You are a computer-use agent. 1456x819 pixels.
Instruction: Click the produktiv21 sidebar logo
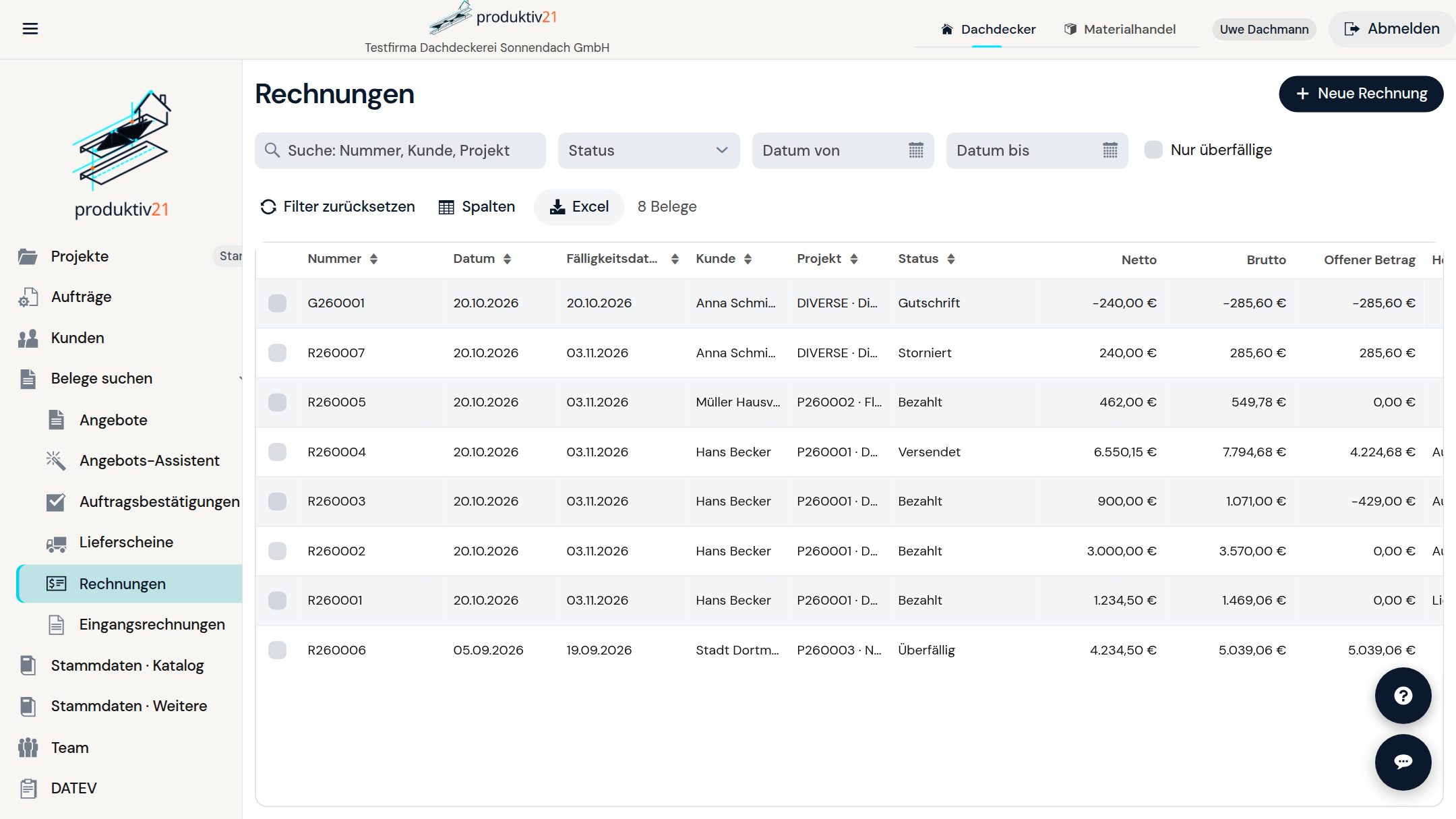(x=121, y=154)
